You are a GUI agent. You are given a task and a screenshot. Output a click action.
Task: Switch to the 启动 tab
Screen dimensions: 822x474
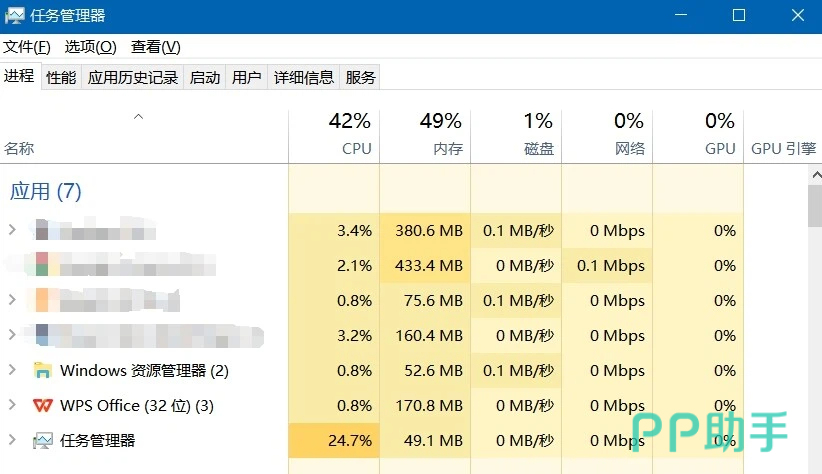(x=204, y=78)
